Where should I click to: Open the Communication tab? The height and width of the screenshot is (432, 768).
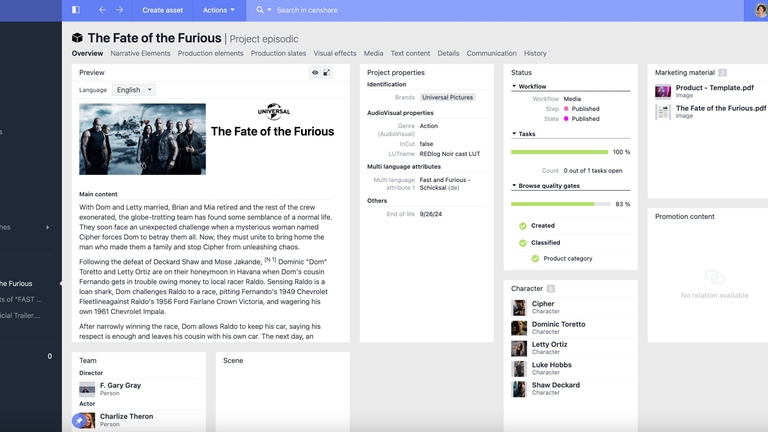(491, 53)
